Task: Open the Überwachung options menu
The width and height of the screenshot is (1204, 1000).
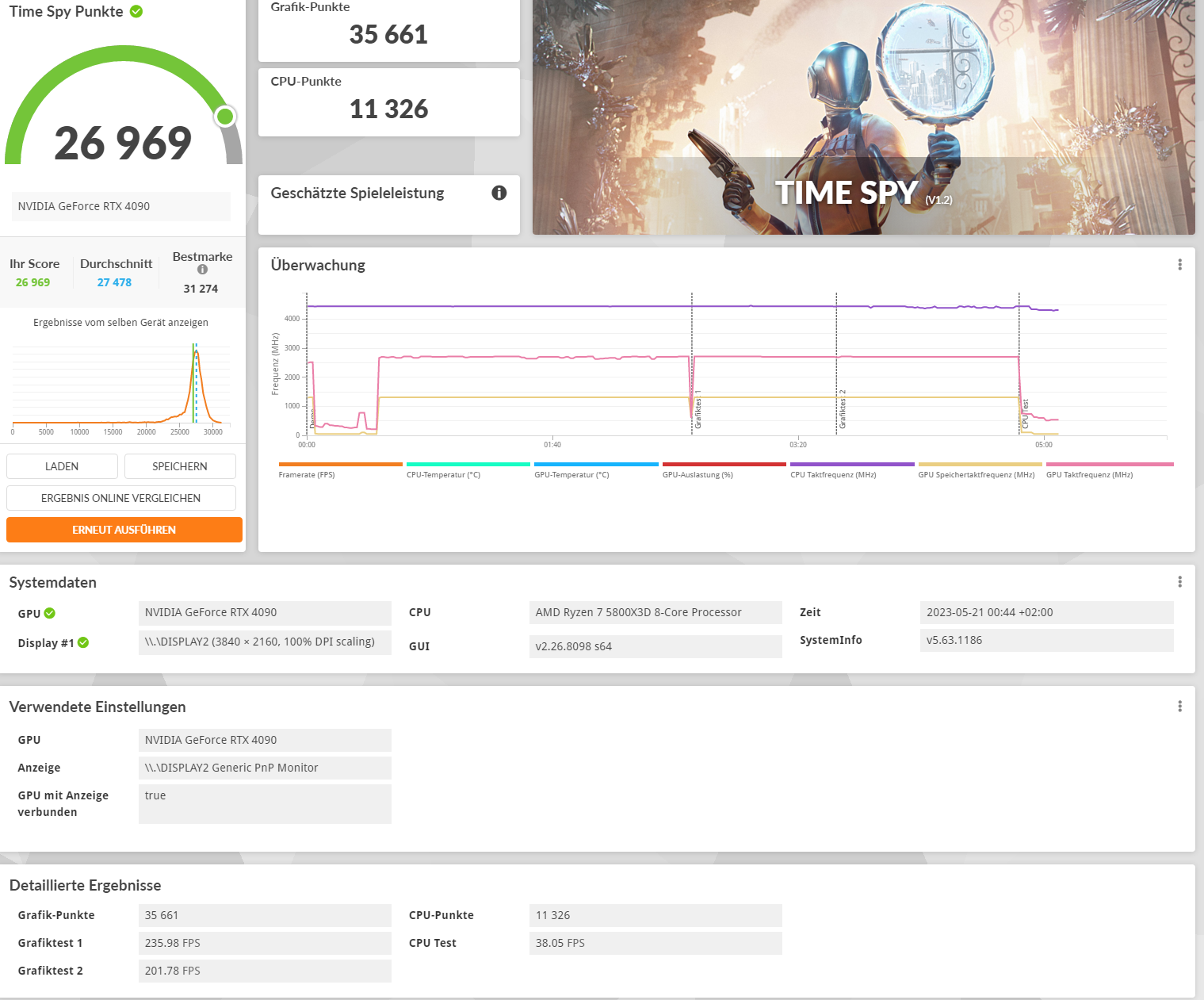Action: click(1179, 264)
